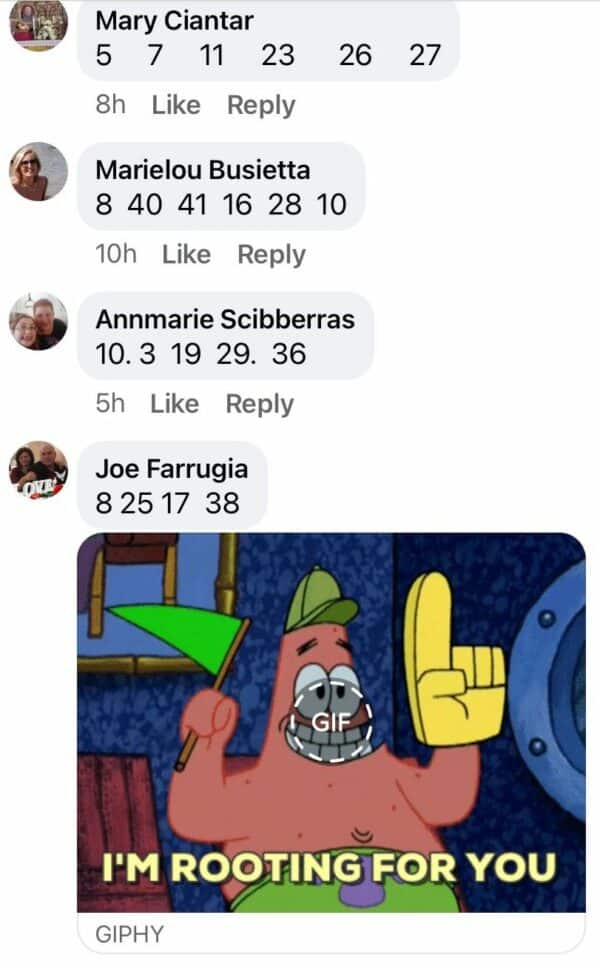Open the Joe Farrugia name link
This screenshot has height=966, width=600.
[x=172, y=469]
